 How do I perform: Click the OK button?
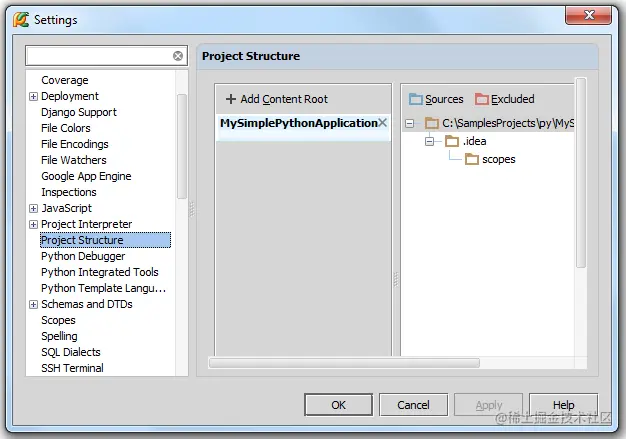coord(339,405)
